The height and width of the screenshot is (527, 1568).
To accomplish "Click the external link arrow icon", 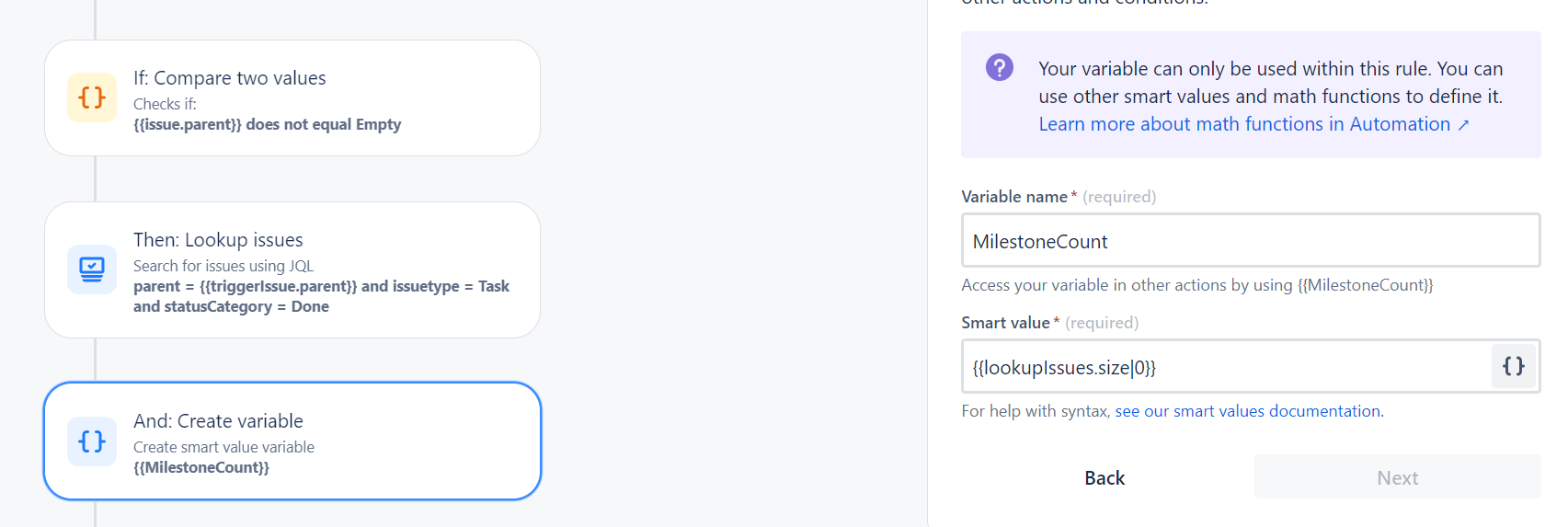I will 1463,125.
